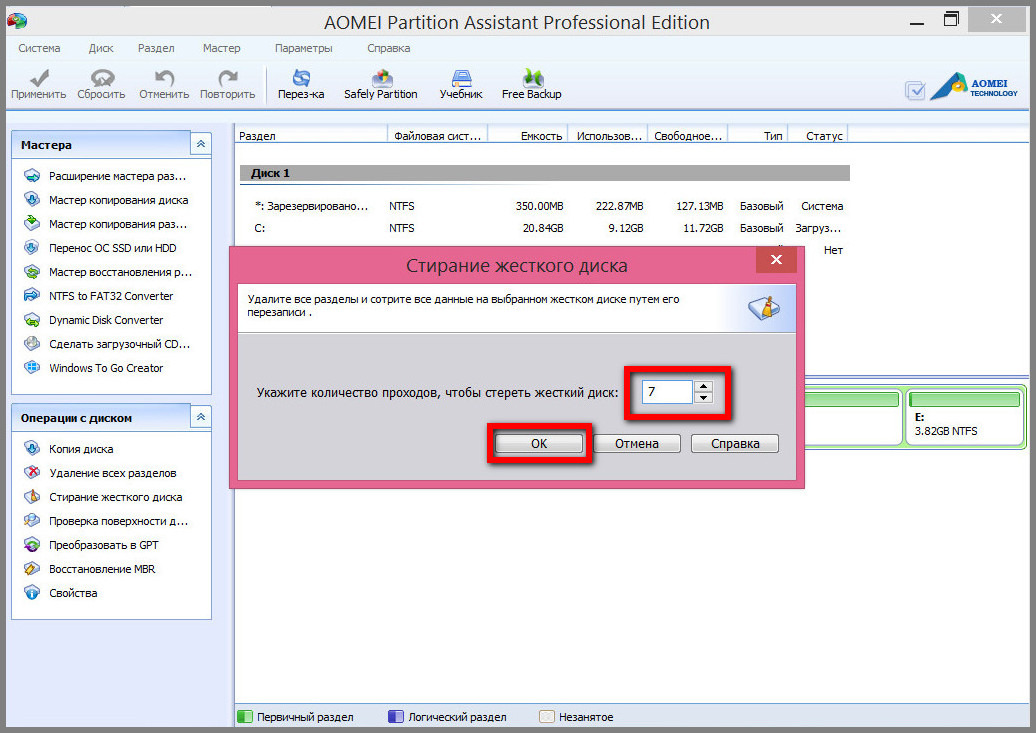
Task: Click the Применить (Apply) checkmark icon
Action: [x=38, y=79]
